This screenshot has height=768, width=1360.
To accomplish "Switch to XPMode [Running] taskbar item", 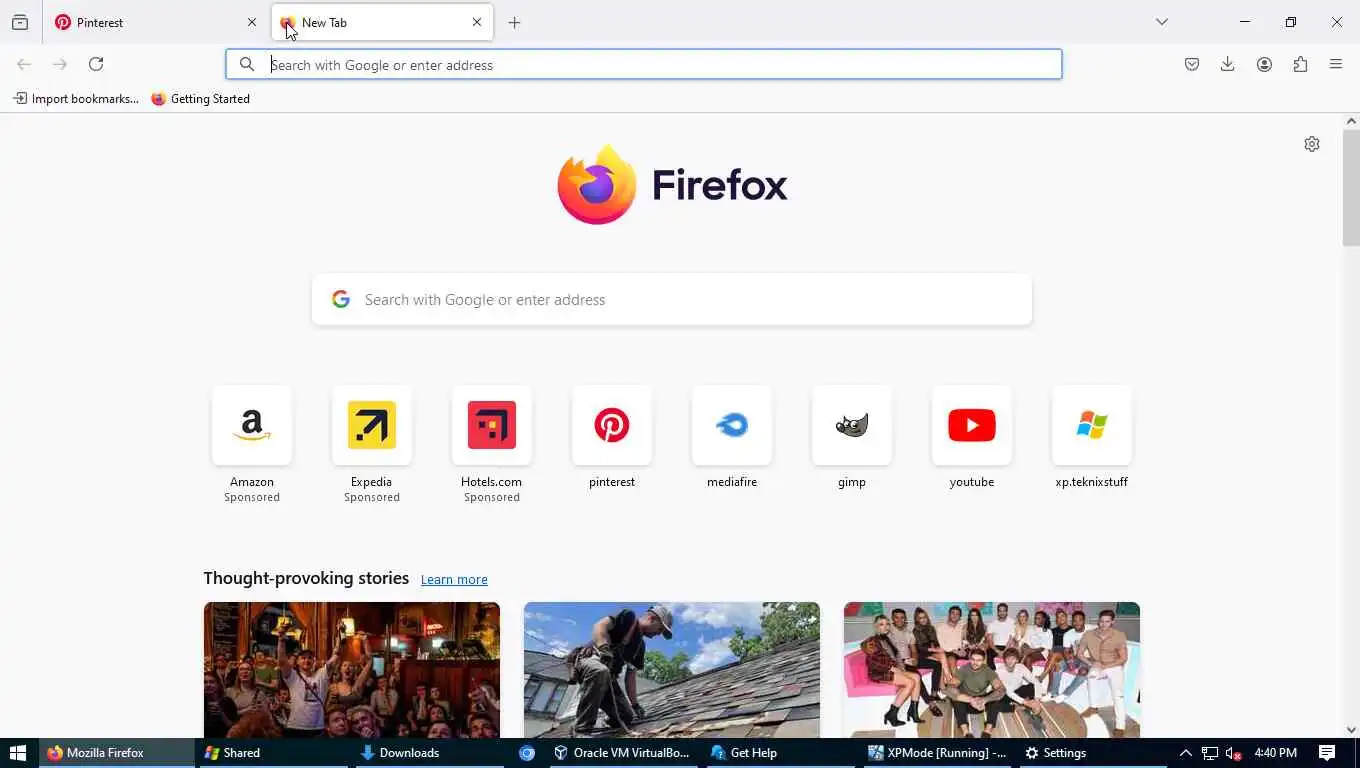I will tap(937, 753).
